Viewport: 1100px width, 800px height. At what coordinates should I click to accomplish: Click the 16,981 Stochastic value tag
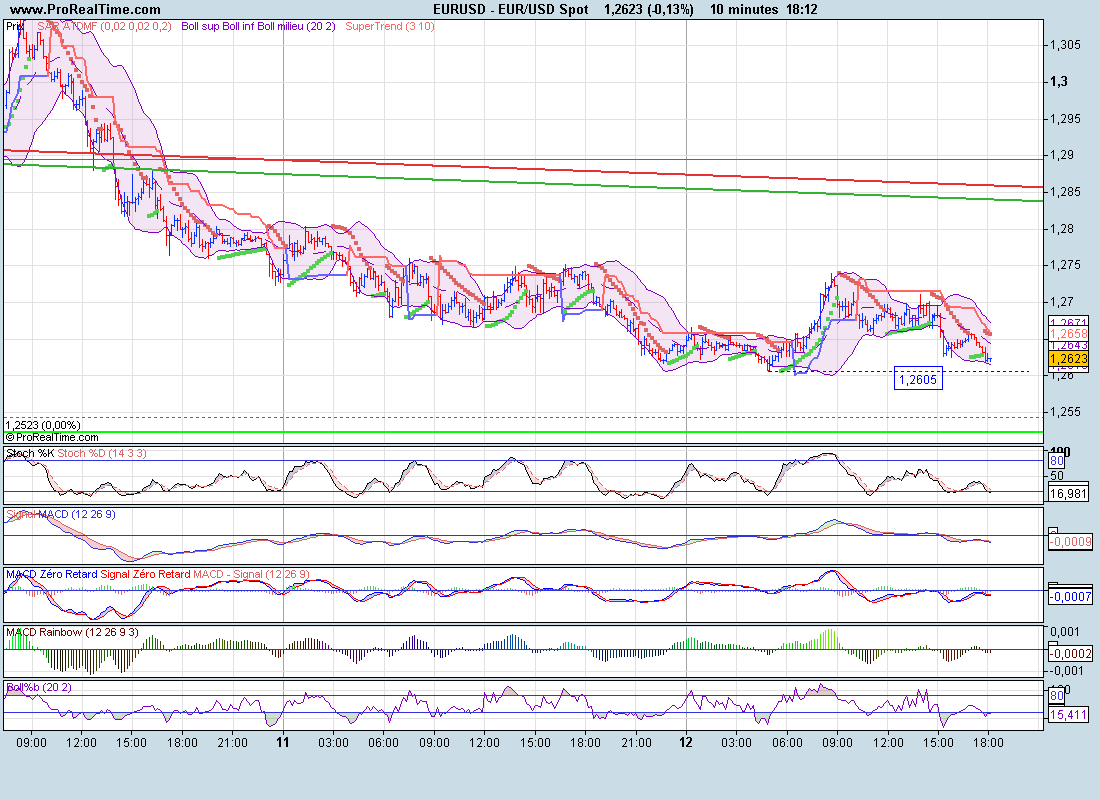click(x=1068, y=494)
